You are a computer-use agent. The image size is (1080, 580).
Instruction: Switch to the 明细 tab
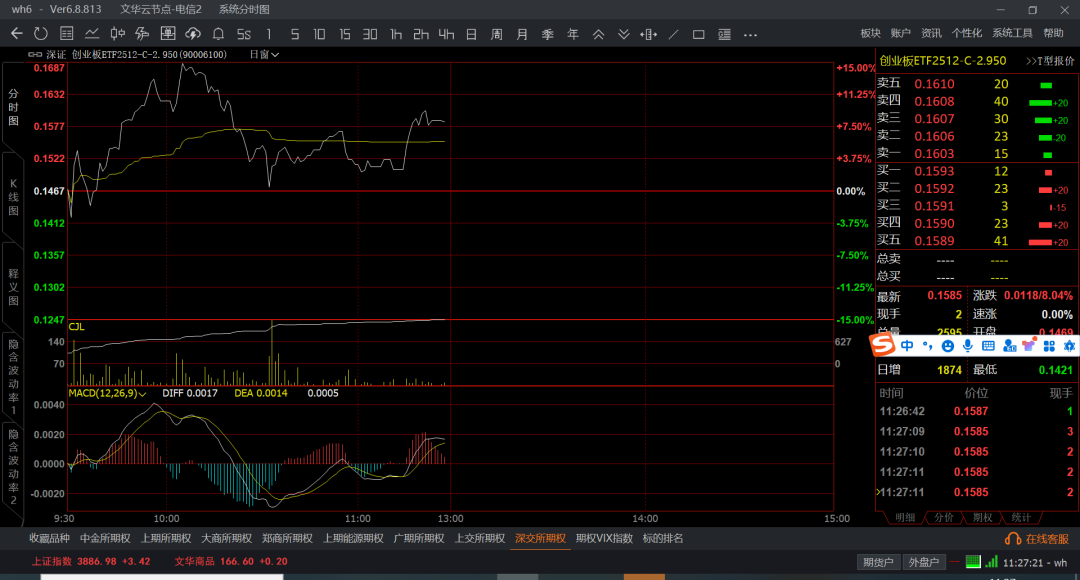[904, 517]
